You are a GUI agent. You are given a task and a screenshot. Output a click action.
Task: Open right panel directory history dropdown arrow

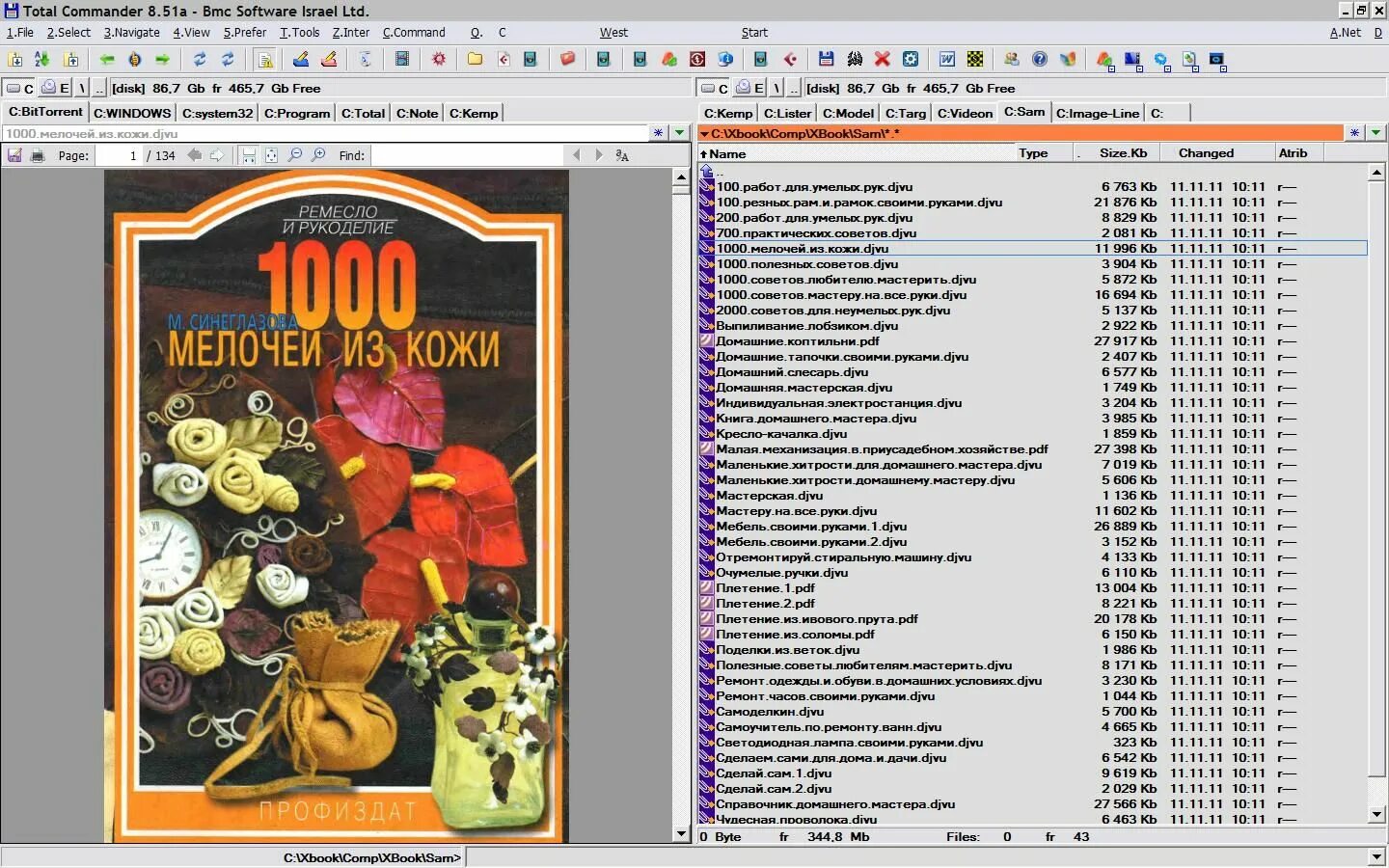click(x=1376, y=133)
